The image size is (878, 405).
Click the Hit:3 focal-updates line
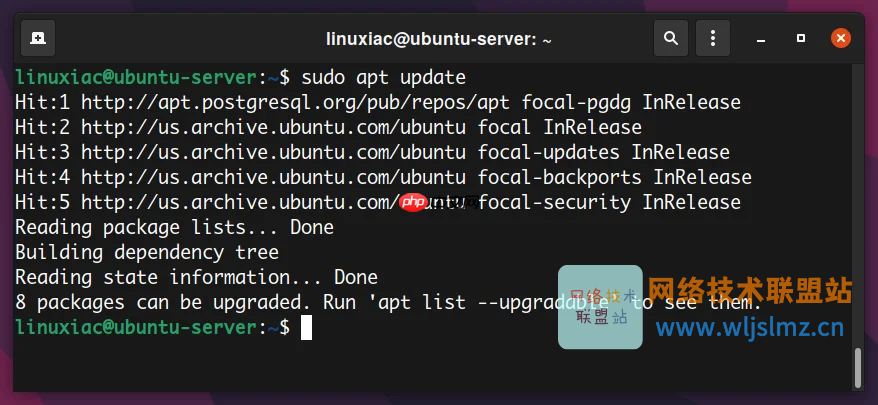[372, 152]
